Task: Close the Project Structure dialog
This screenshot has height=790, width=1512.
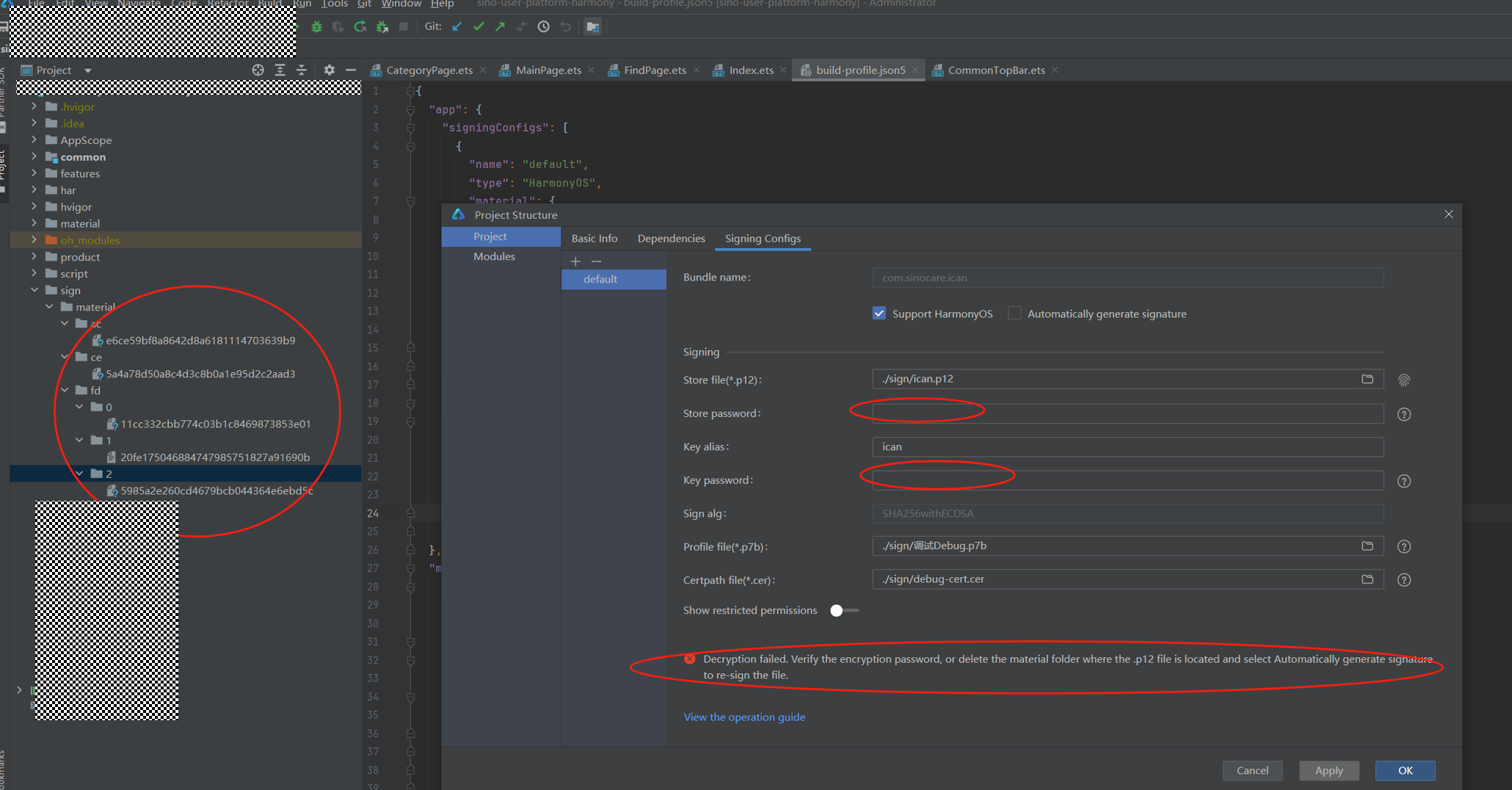Action: pyautogui.click(x=1448, y=214)
